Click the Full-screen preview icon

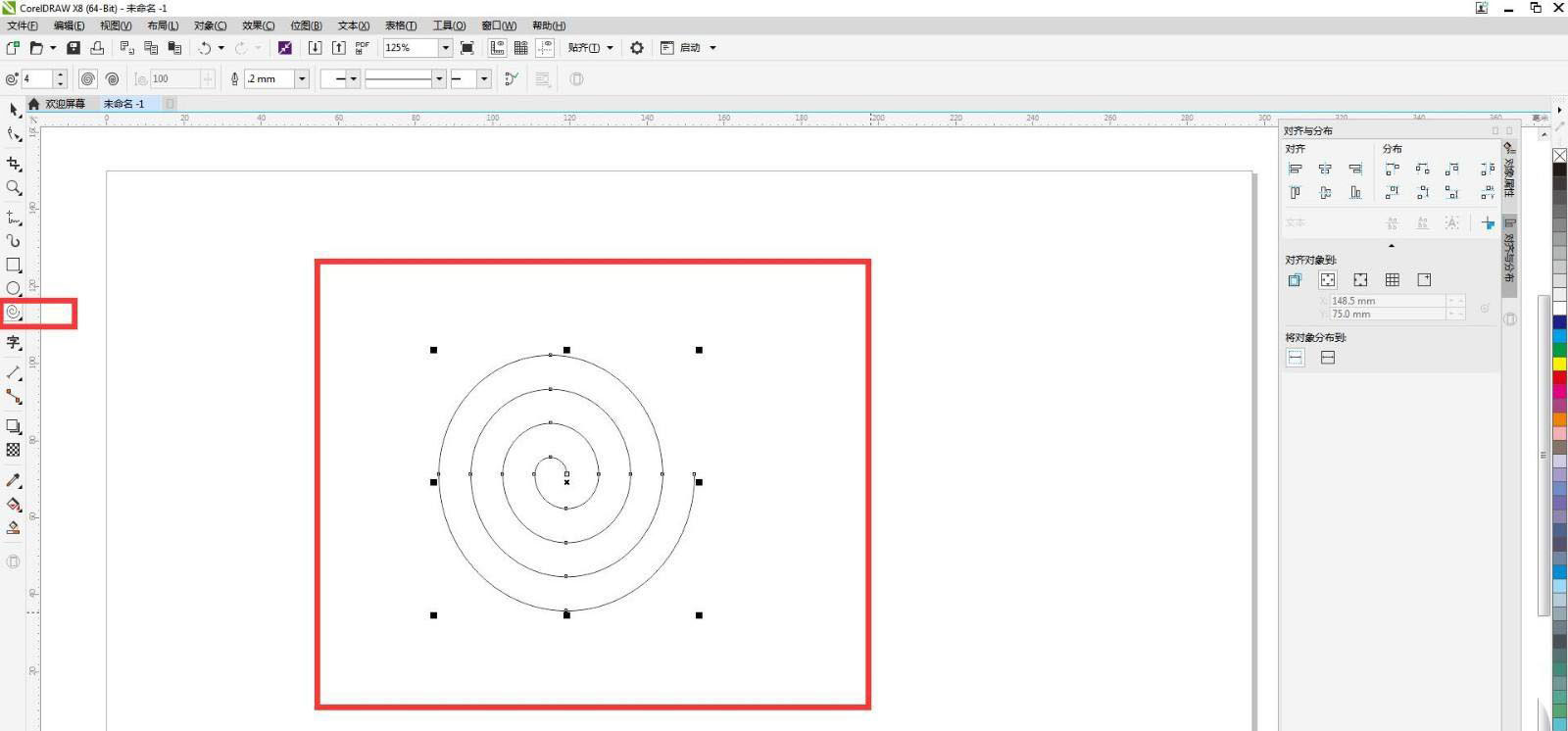click(x=467, y=47)
